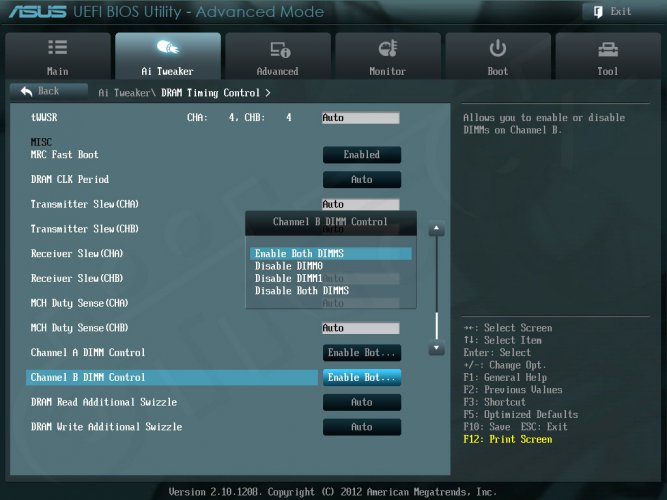
Task: Open the Ai Tweaker tab
Action: pos(168,56)
